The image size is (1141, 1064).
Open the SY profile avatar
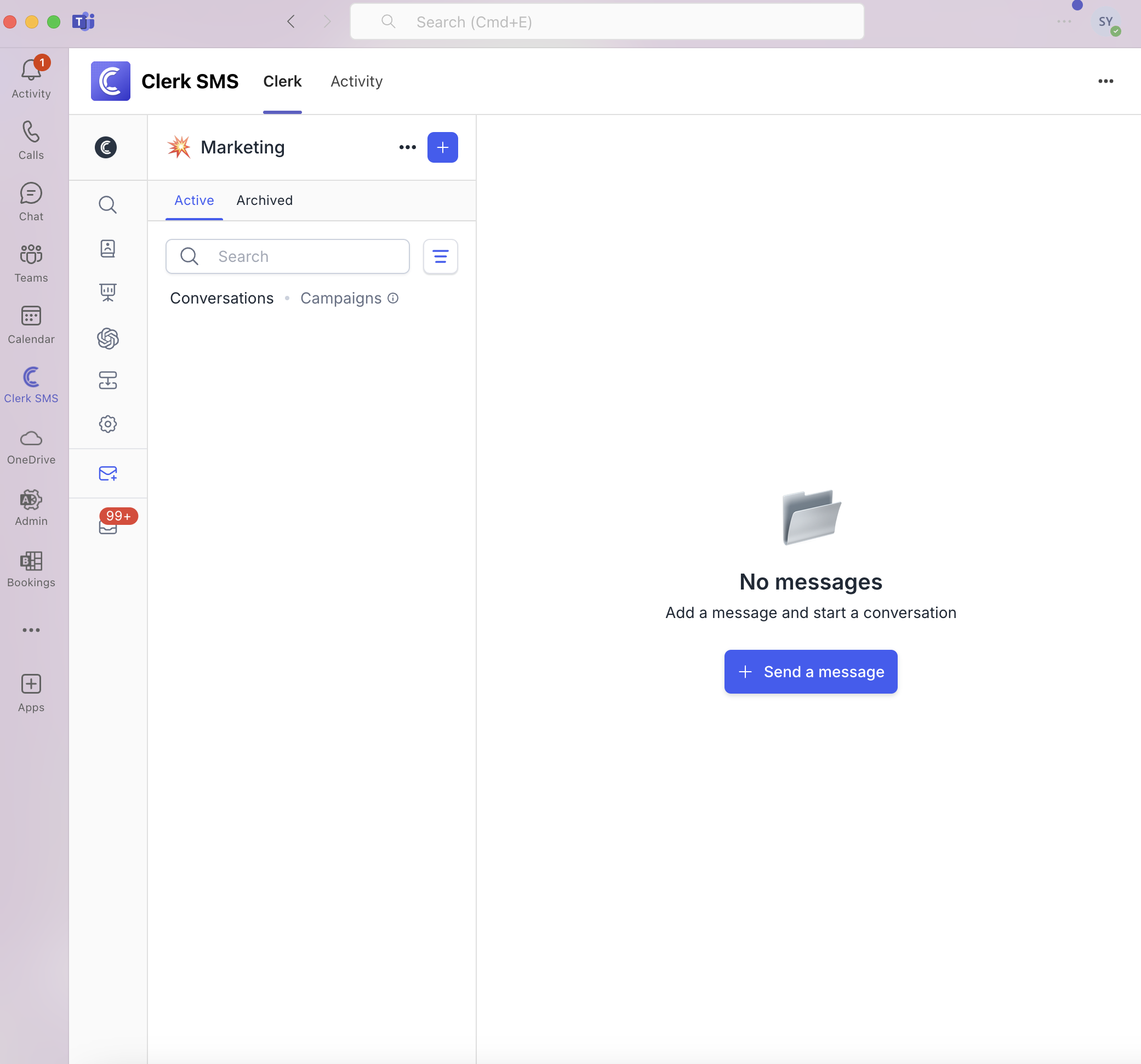click(1105, 22)
